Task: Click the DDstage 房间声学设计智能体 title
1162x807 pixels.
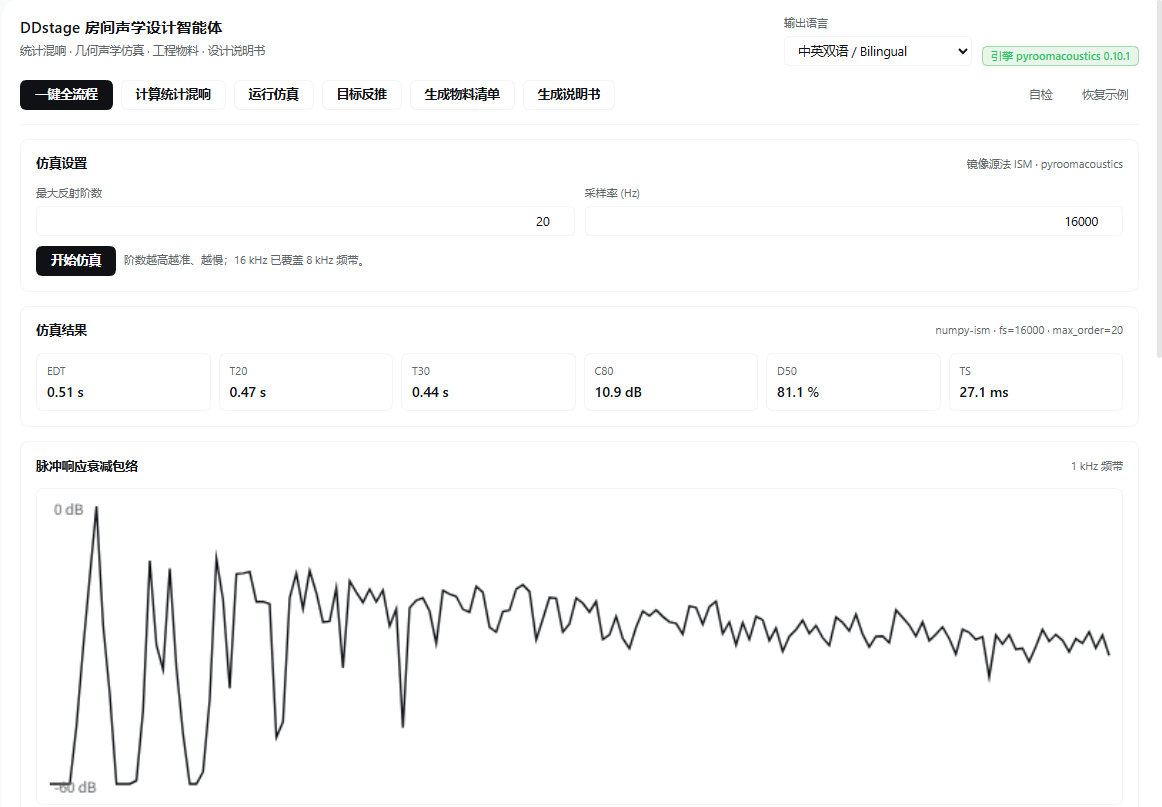Action: (x=121, y=27)
